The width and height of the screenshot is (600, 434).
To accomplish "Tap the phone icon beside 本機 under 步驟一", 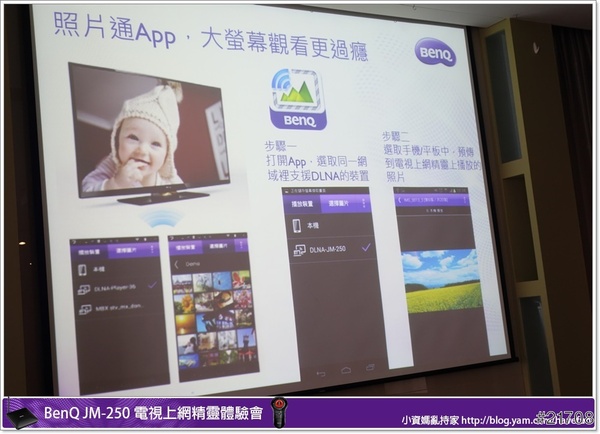I will 297,225.
